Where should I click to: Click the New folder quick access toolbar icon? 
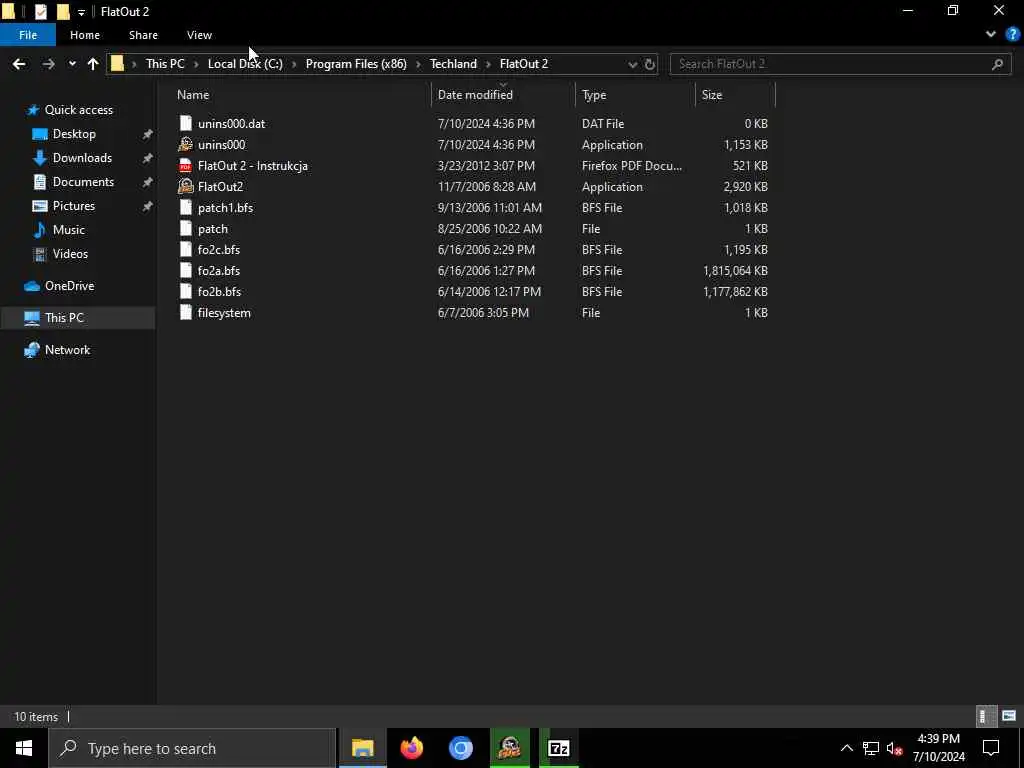pos(63,12)
